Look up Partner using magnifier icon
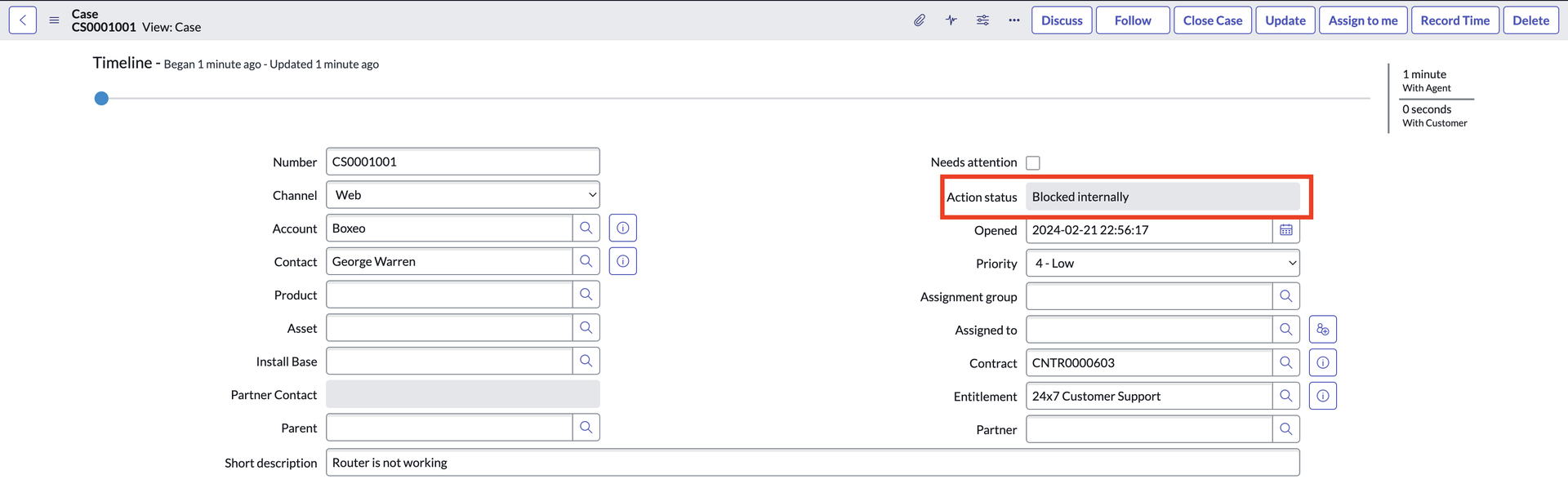Screen dimensions: 1568x488 [x=1286, y=429]
